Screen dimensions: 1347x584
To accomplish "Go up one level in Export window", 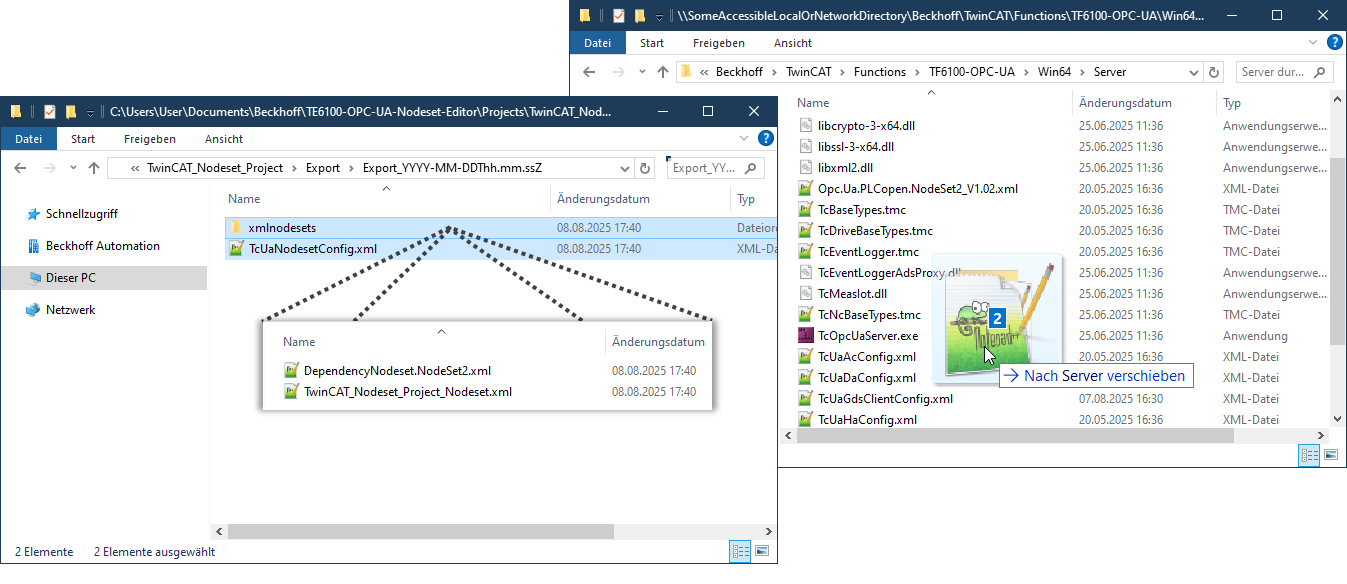I will [x=94, y=168].
